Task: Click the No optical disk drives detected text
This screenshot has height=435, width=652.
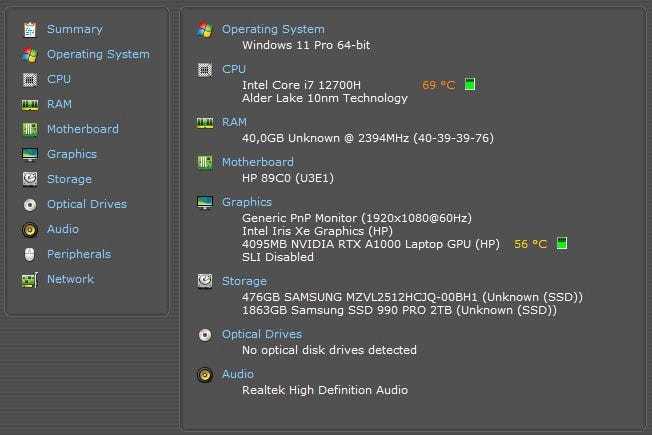Action: click(x=329, y=350)
